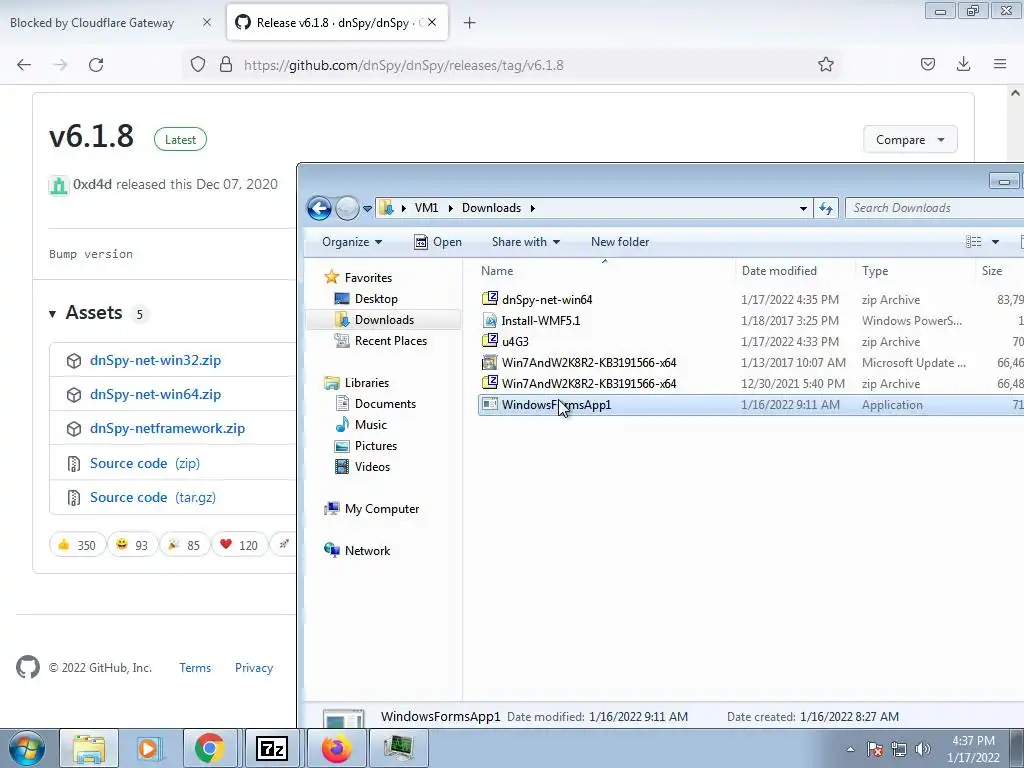Open Firefox downloads panel arrow icon
The height and width of the screenshot is (768, 1024).
(963, 64)
